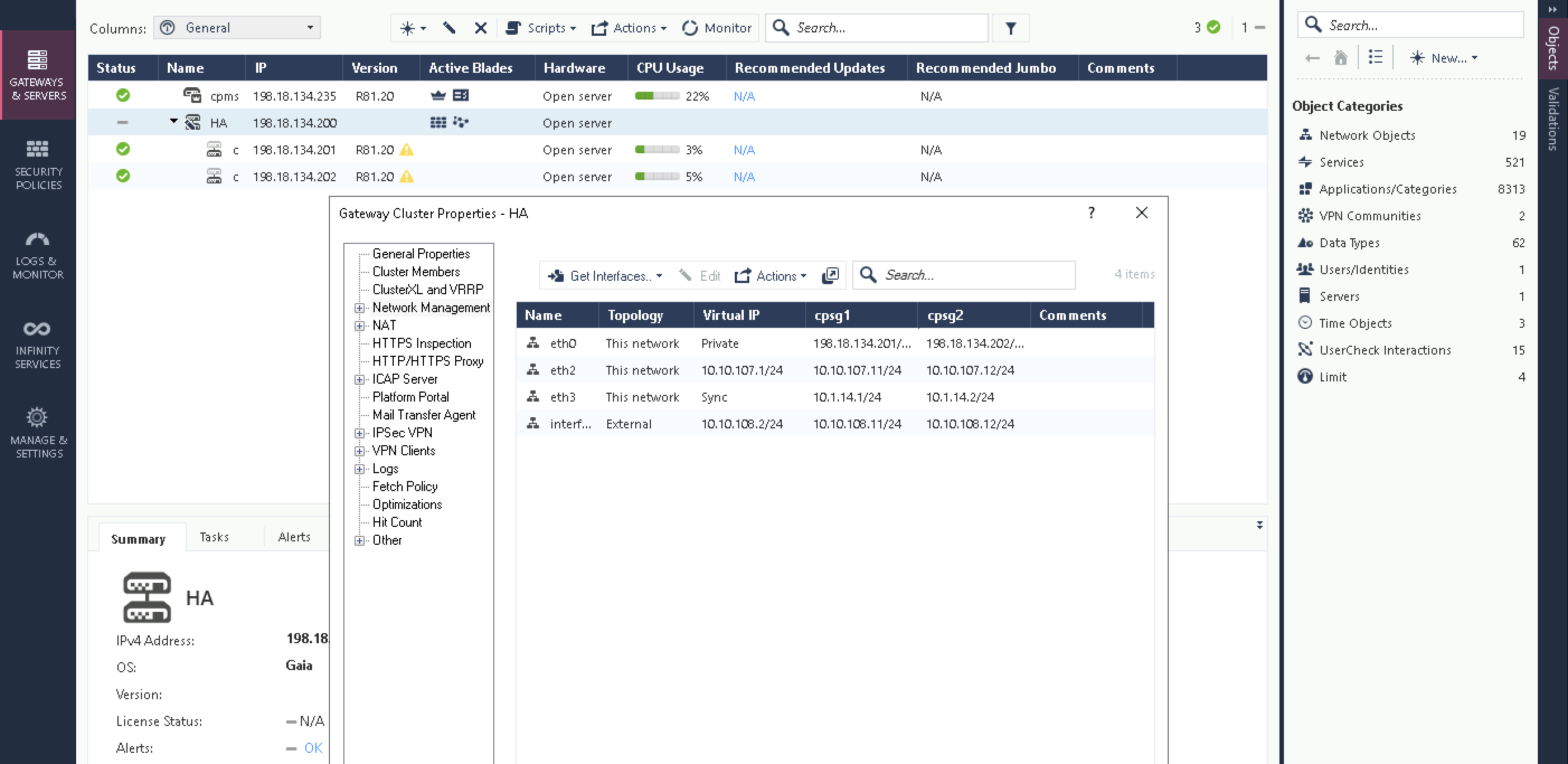Expand the IPSec VPN tree node
The width and height of the screenshot is (1568, 764).
pyautogui.click(x=360, y=433)
